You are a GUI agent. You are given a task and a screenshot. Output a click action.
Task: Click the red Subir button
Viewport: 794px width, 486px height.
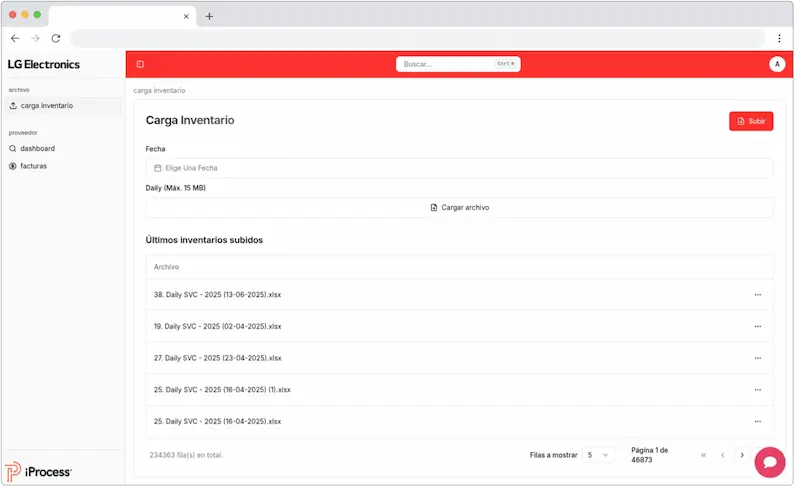coord(751,121)
